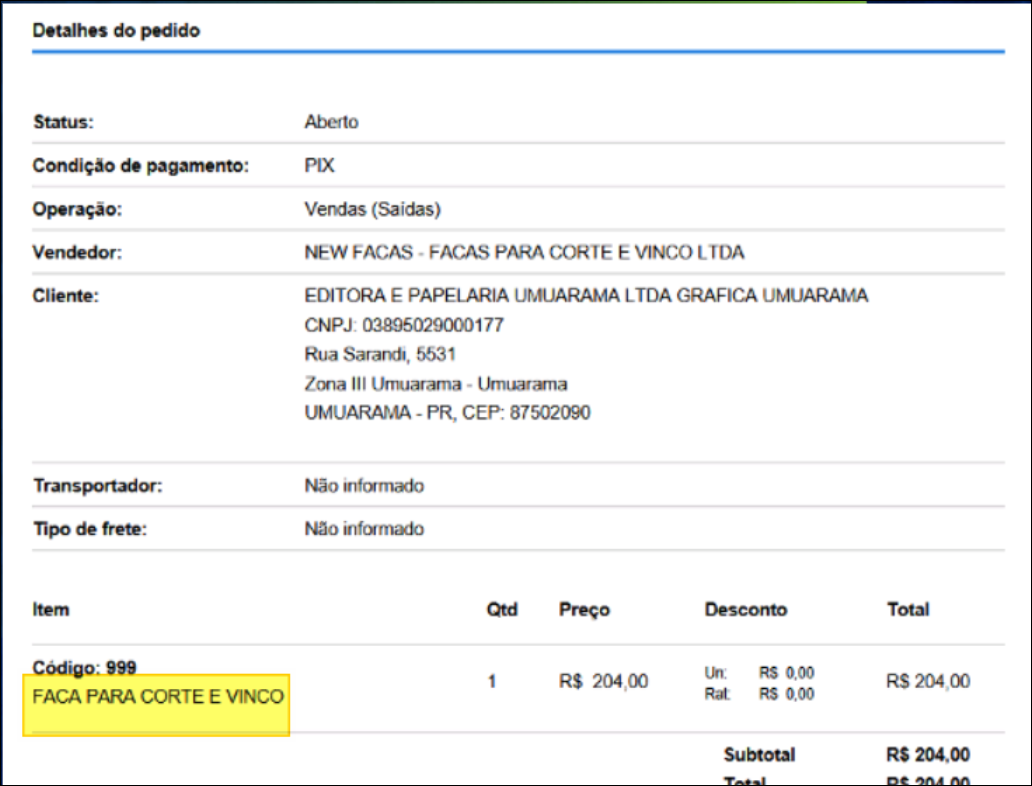Screen dimensions: 1032x786
Task: Select the "Qtd" column header
Action: 502,610
